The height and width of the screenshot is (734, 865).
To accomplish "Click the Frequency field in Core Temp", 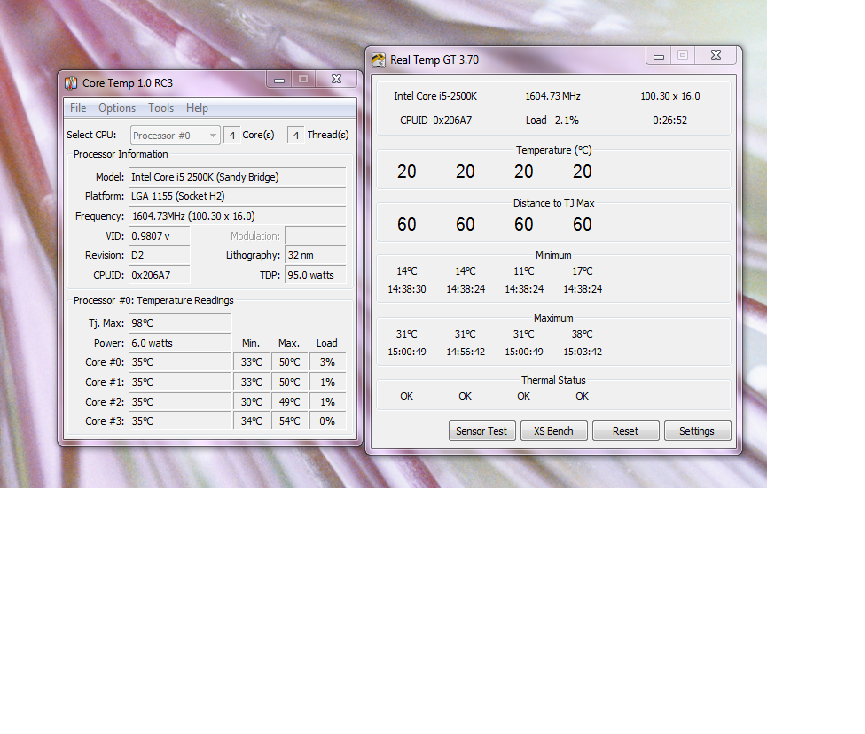I will click(x=237, y=216).
